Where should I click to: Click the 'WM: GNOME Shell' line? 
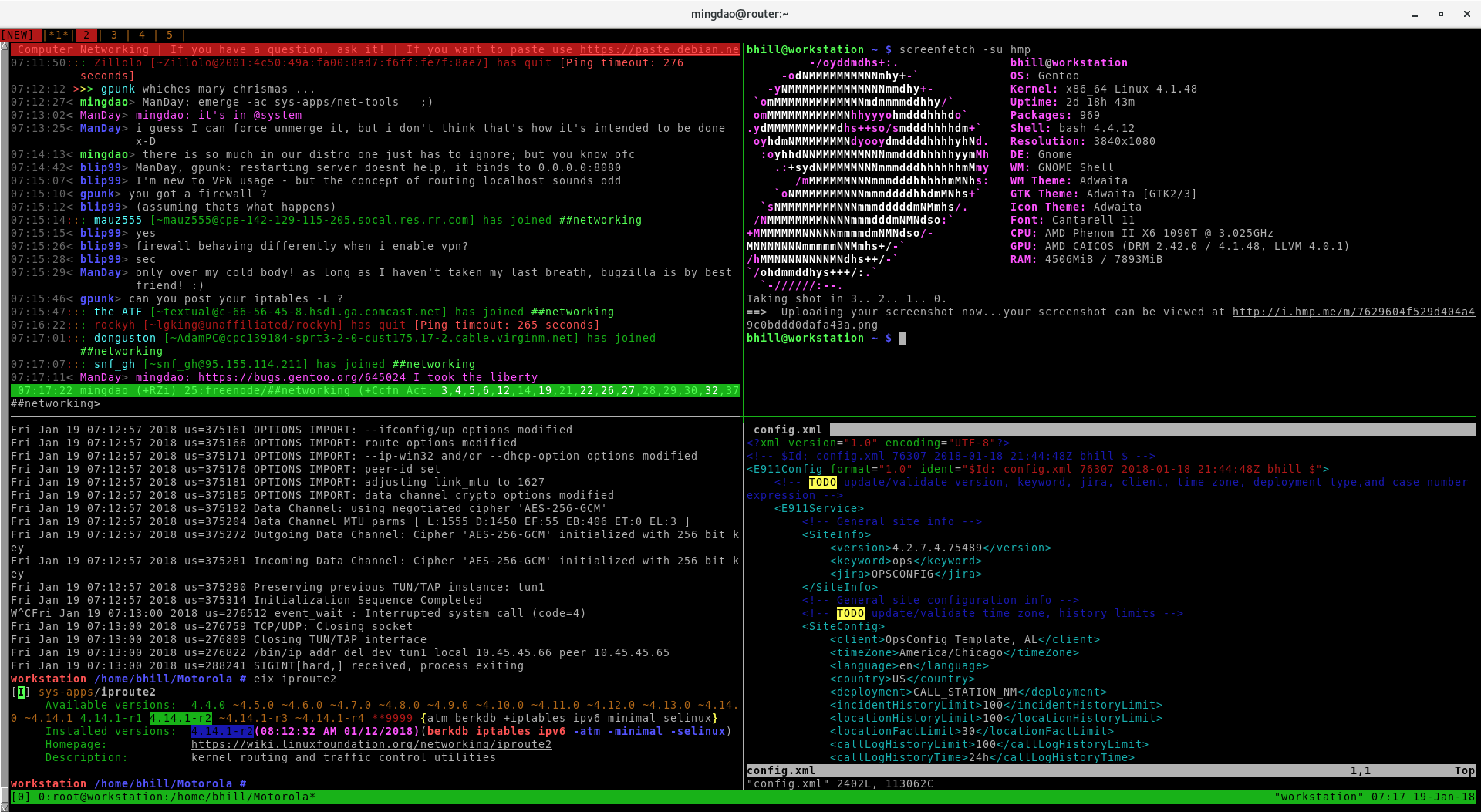click(x=1062, y=167)
